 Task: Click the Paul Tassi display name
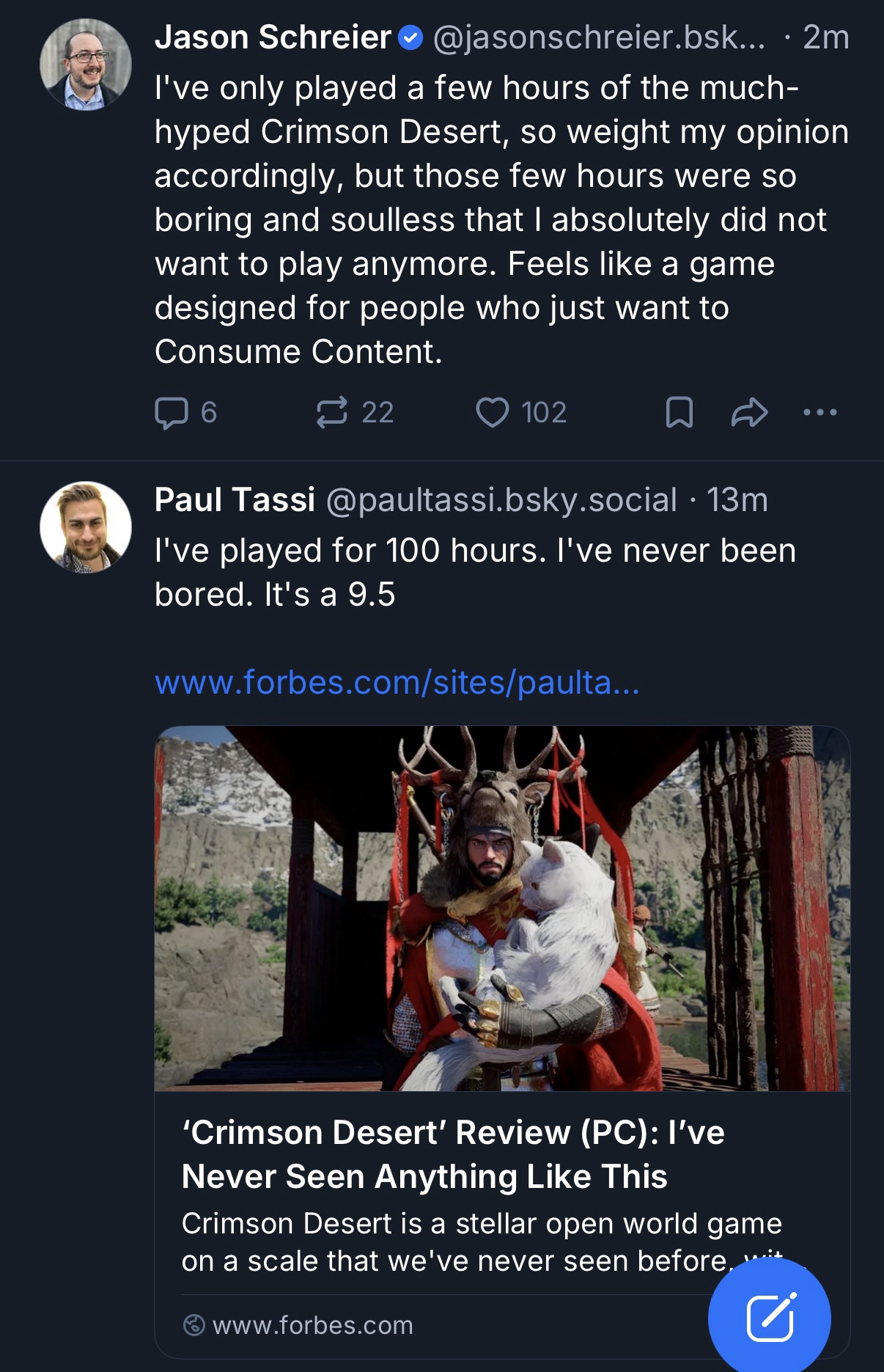[x=235, y=500]
